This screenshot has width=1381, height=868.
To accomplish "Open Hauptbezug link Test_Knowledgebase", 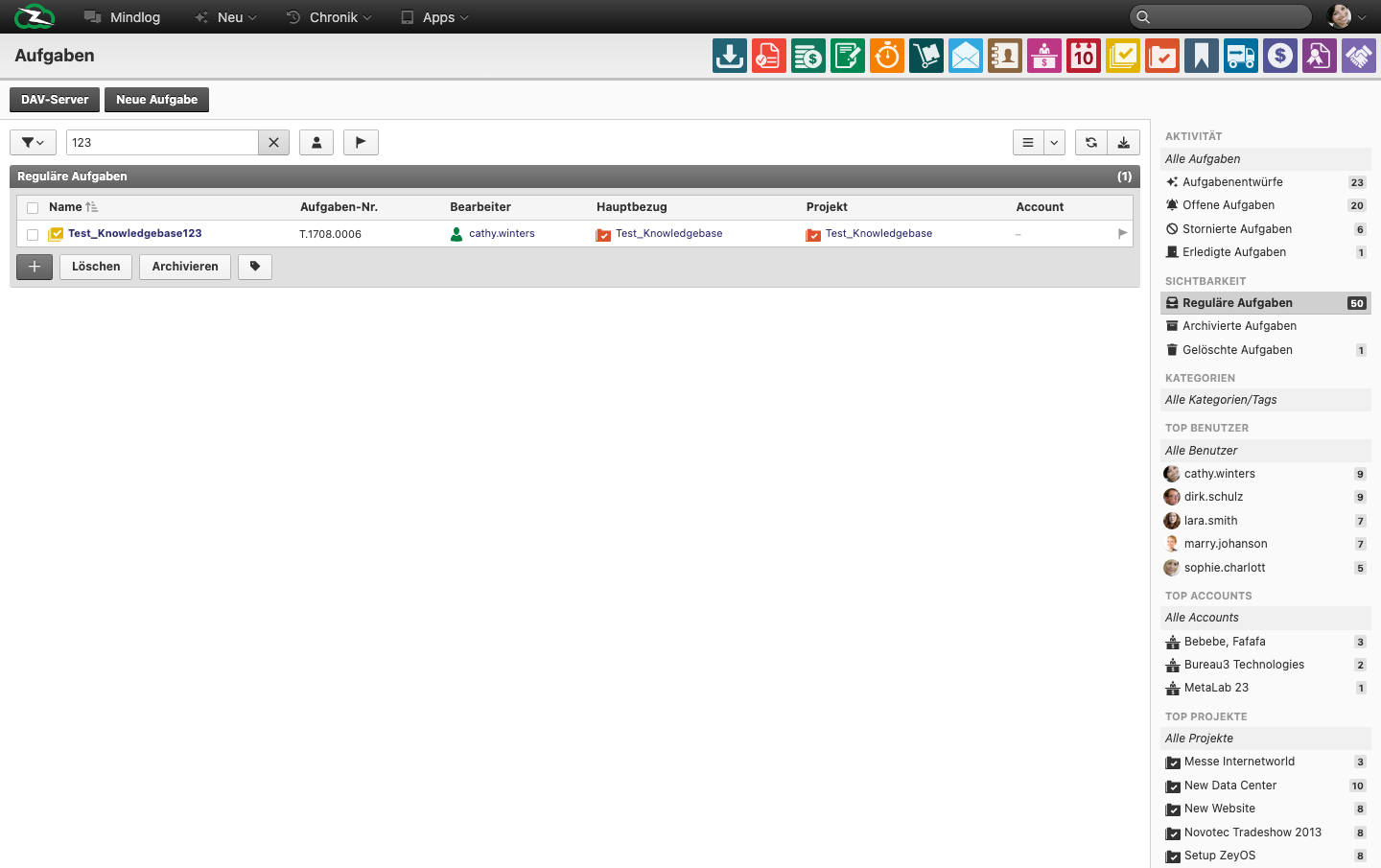I will (669, 233).
